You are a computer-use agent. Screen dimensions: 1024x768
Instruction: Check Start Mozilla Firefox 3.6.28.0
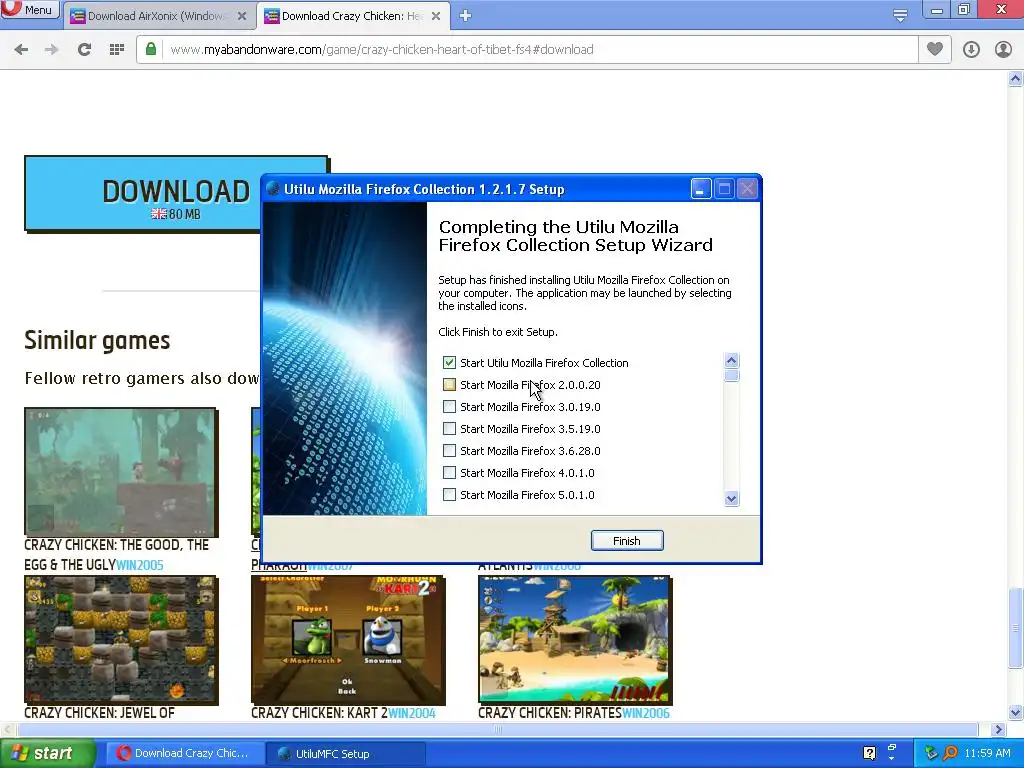coord(449,451)
